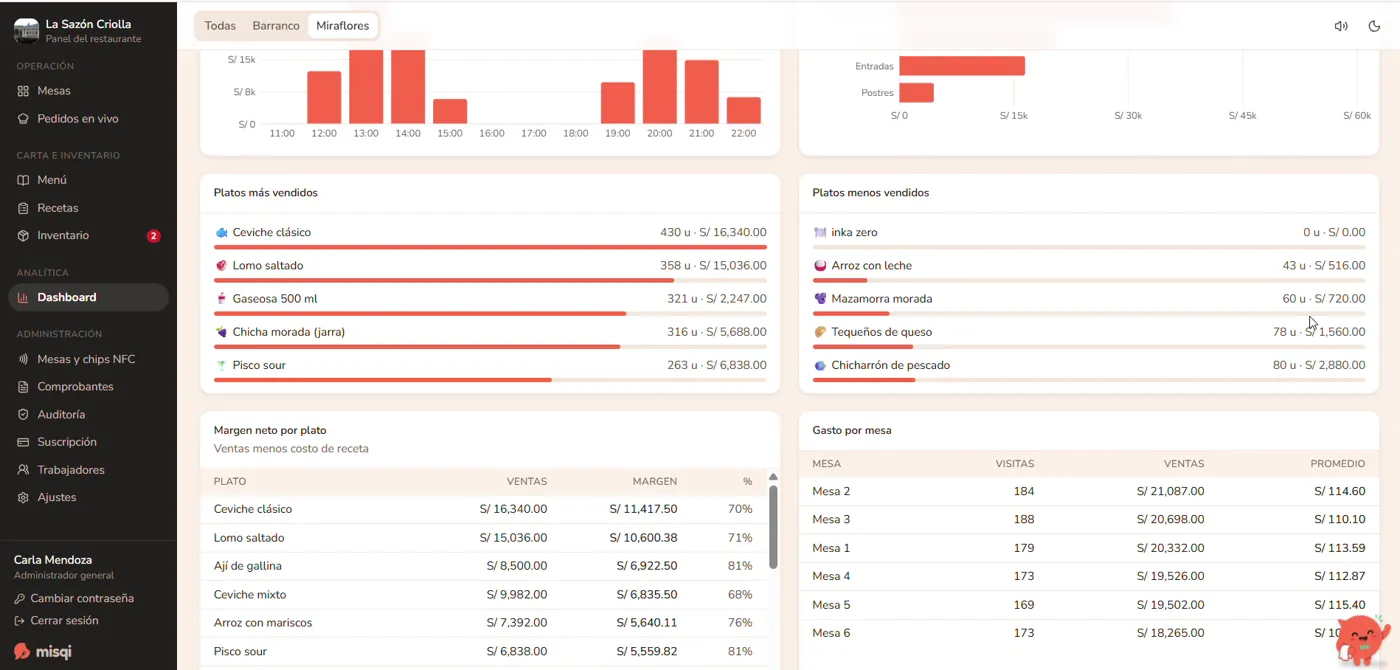Select the Miraflores location tab
This screenshot has width=1400, height=670.
click(x=342, y=26)
